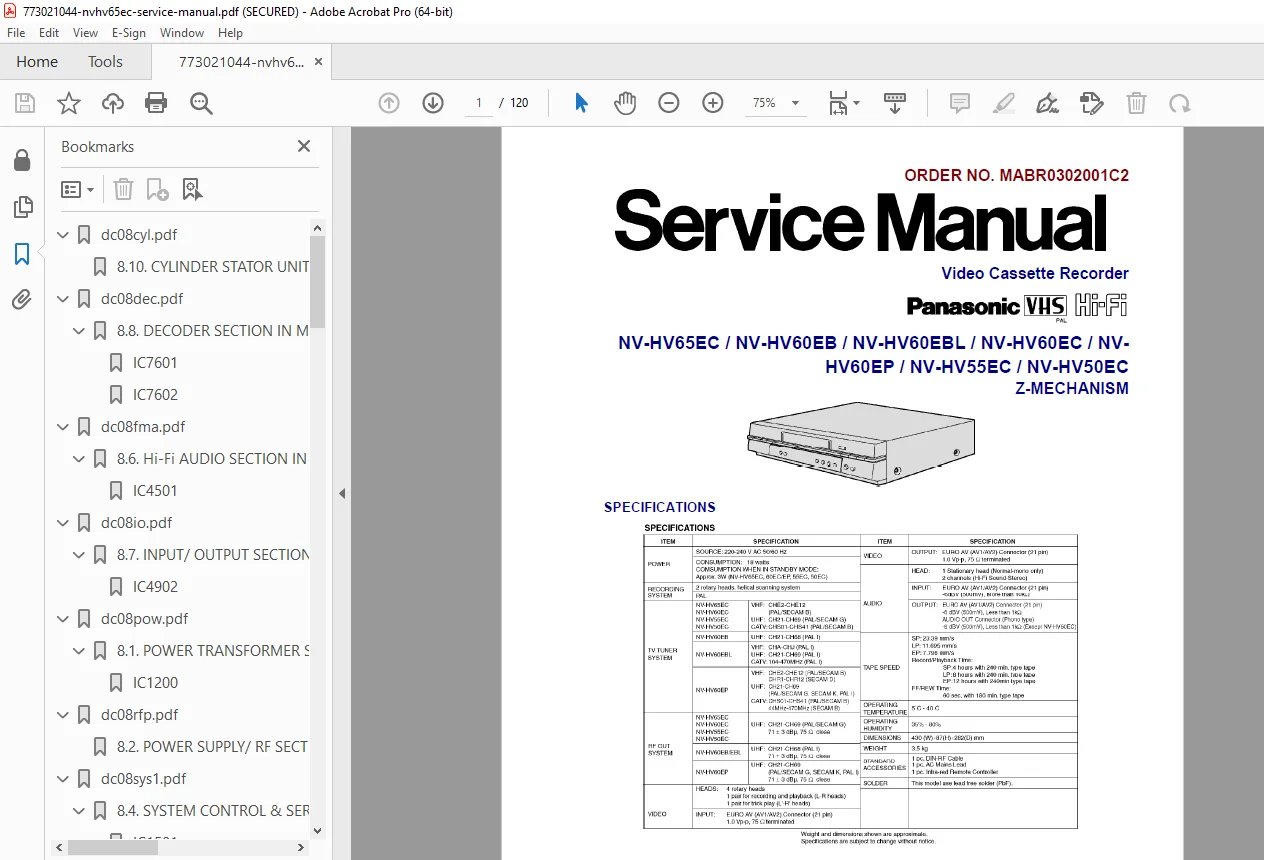Collapse the dc08rfp.pdf bookmark

63,715
